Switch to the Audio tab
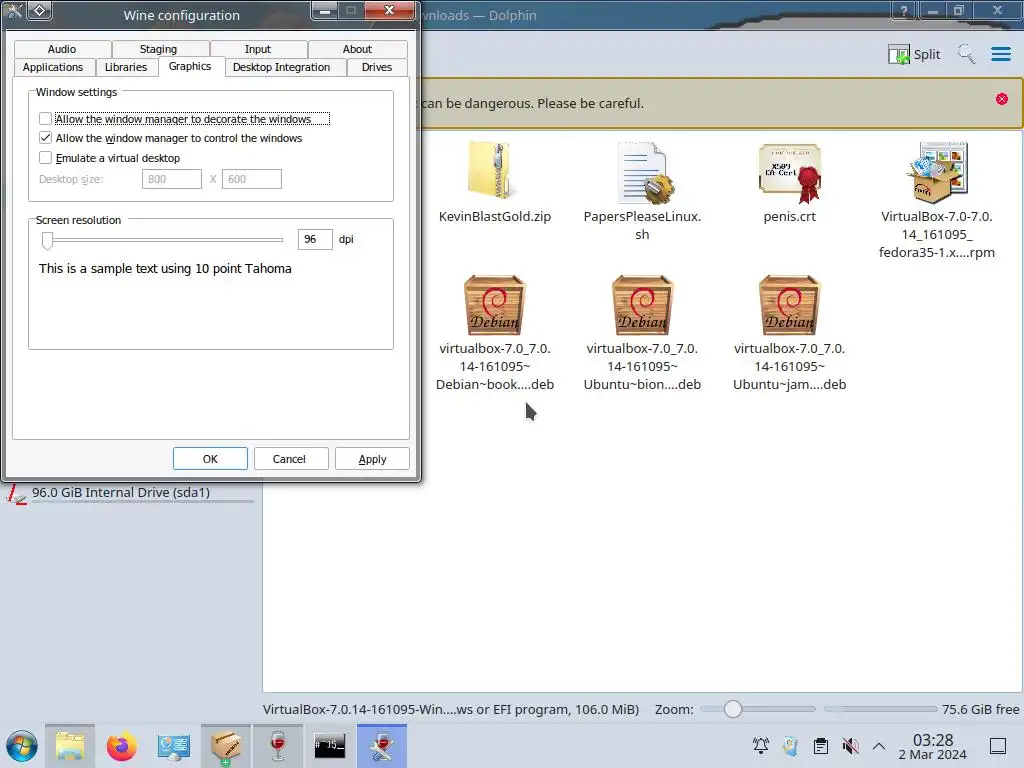 coord(62,49)
